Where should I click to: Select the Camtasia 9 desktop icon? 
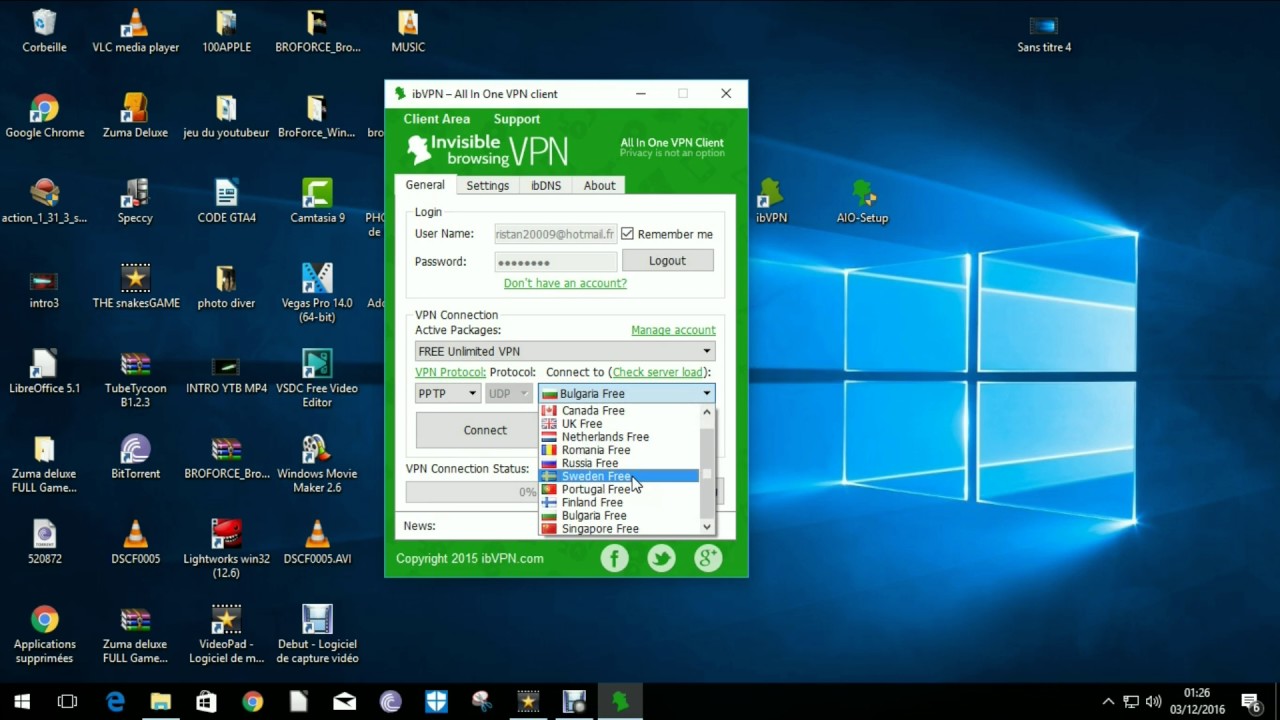(317, 201)
